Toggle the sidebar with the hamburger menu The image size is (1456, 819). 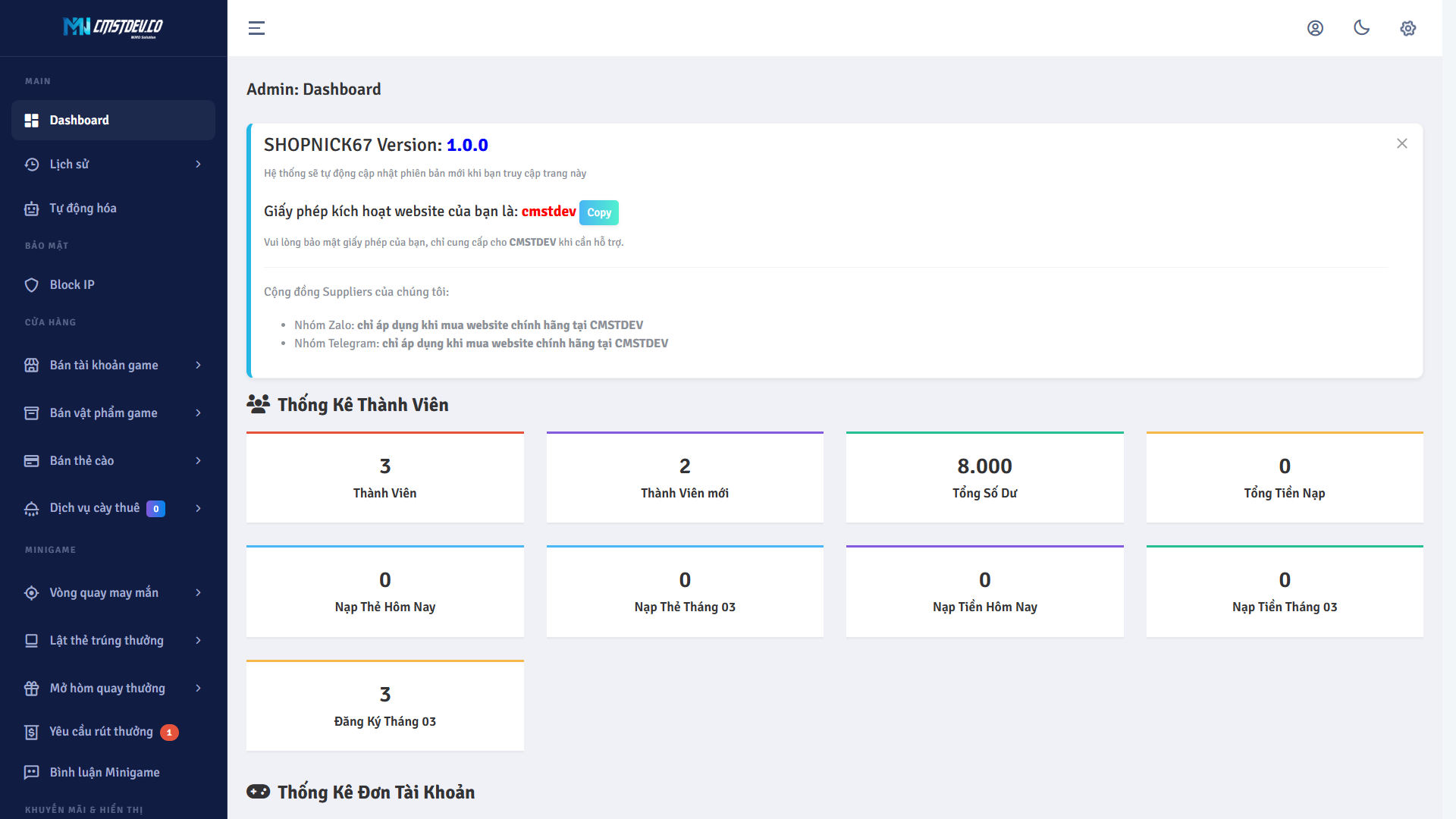(256, 28)
